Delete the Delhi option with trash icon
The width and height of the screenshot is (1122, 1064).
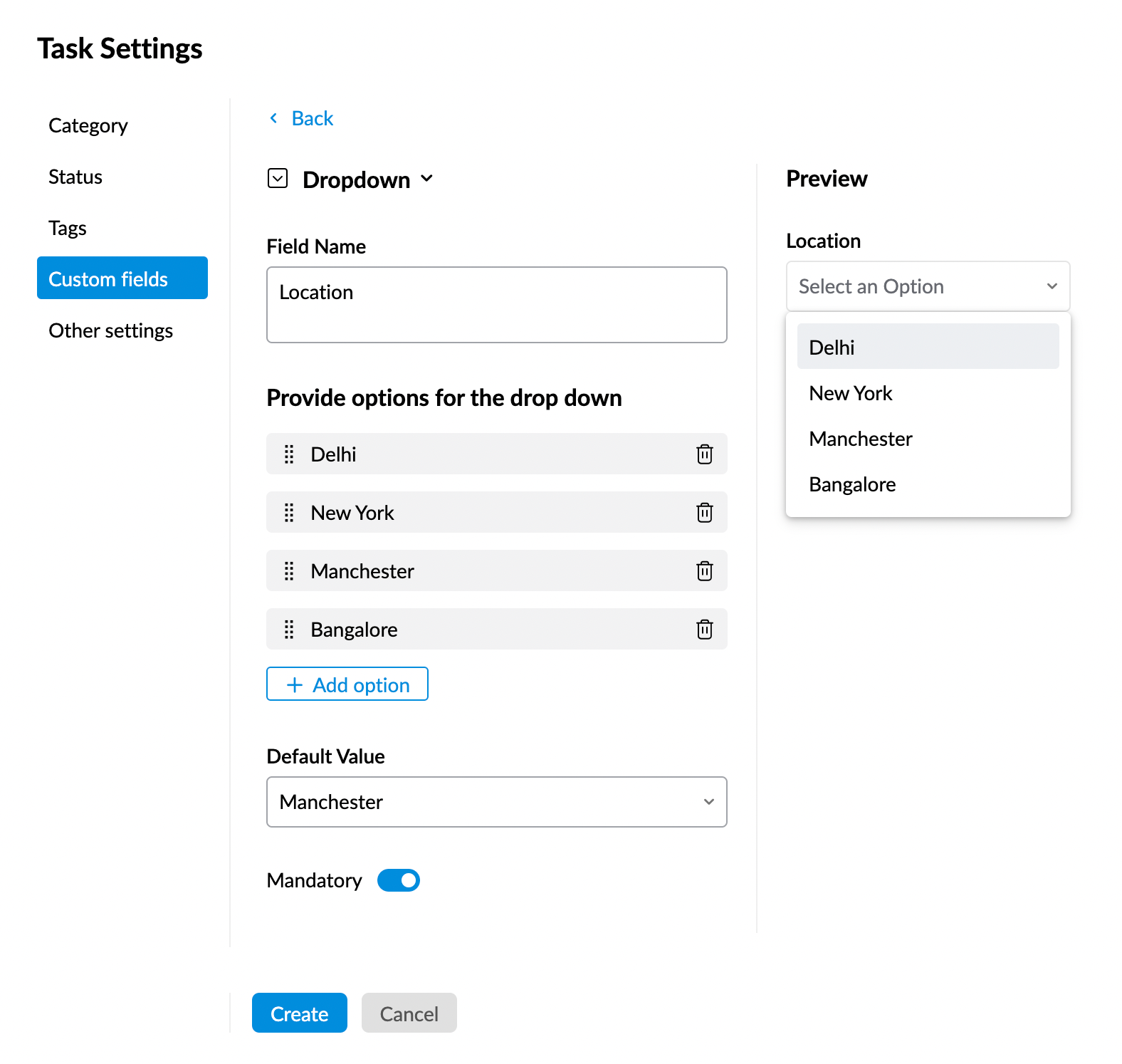tap(704, 454)
